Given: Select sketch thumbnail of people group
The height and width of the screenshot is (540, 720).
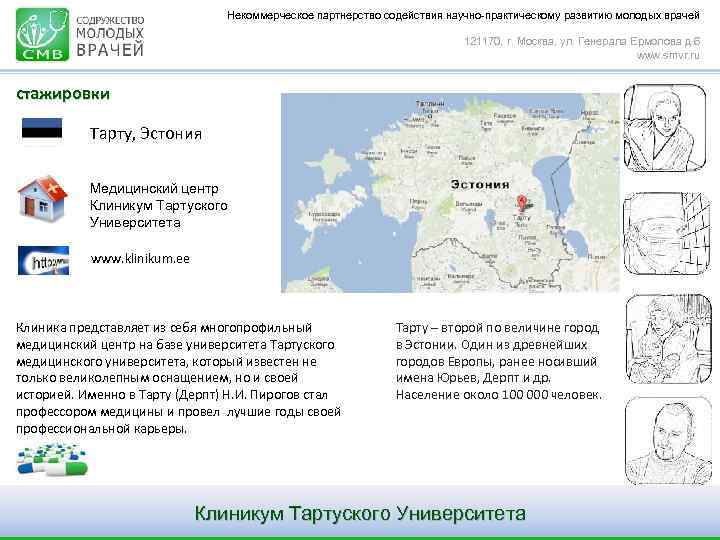Looking at the screenshot, I should 669,338.
